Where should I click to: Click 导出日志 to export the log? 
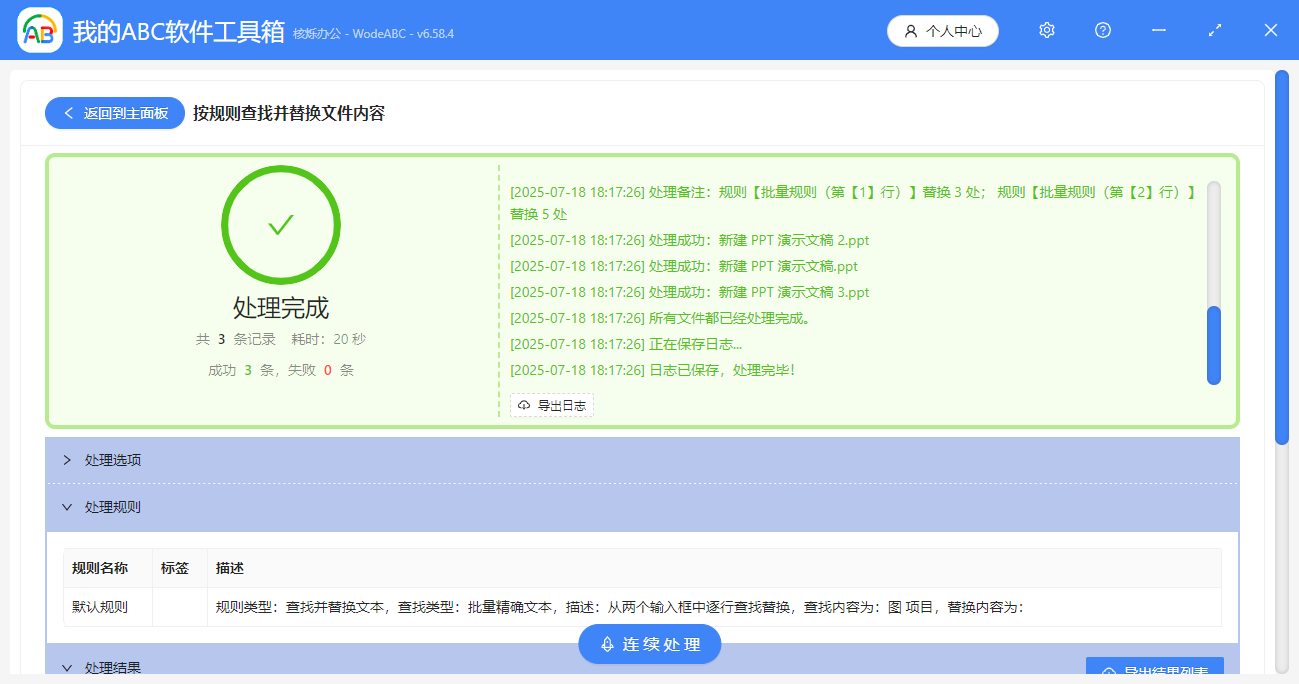point(552,405)
